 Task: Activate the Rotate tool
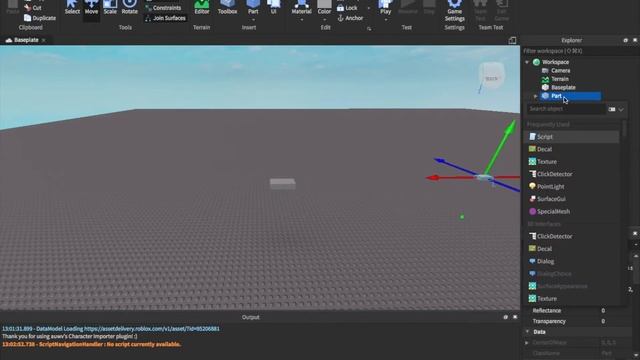pyautogui.click(x=129, y=7)
